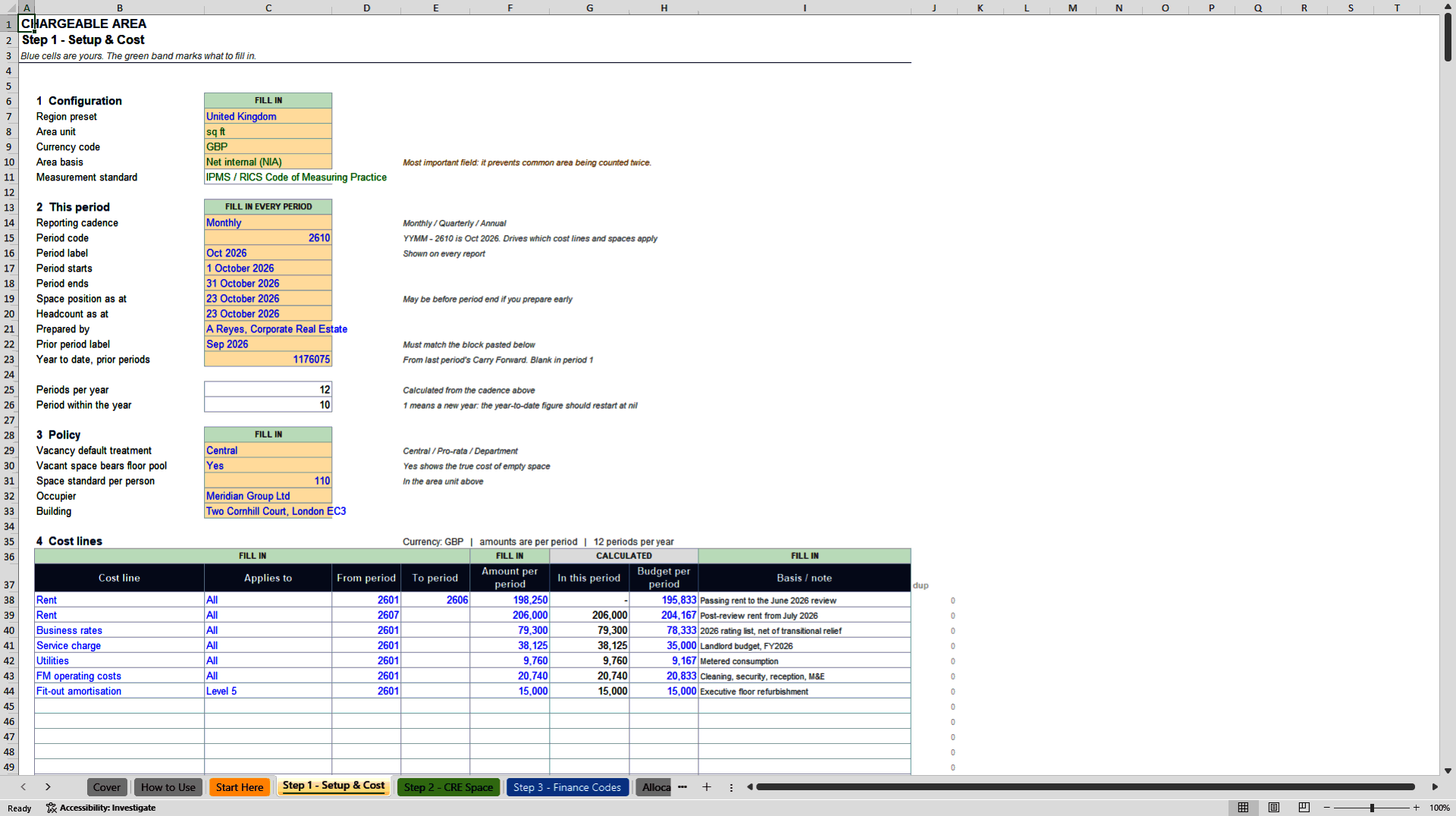The image size is (1456, 816).
Task: Select Reporting cadence Monthly cell
Action: pyautogui.click(x=268, y=222)
